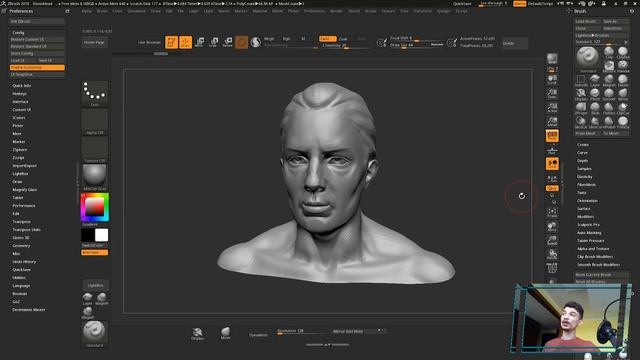The width and height of the screenshot is (640, 360).
Task: Click the Home Page button
Action: pos(94,42)
